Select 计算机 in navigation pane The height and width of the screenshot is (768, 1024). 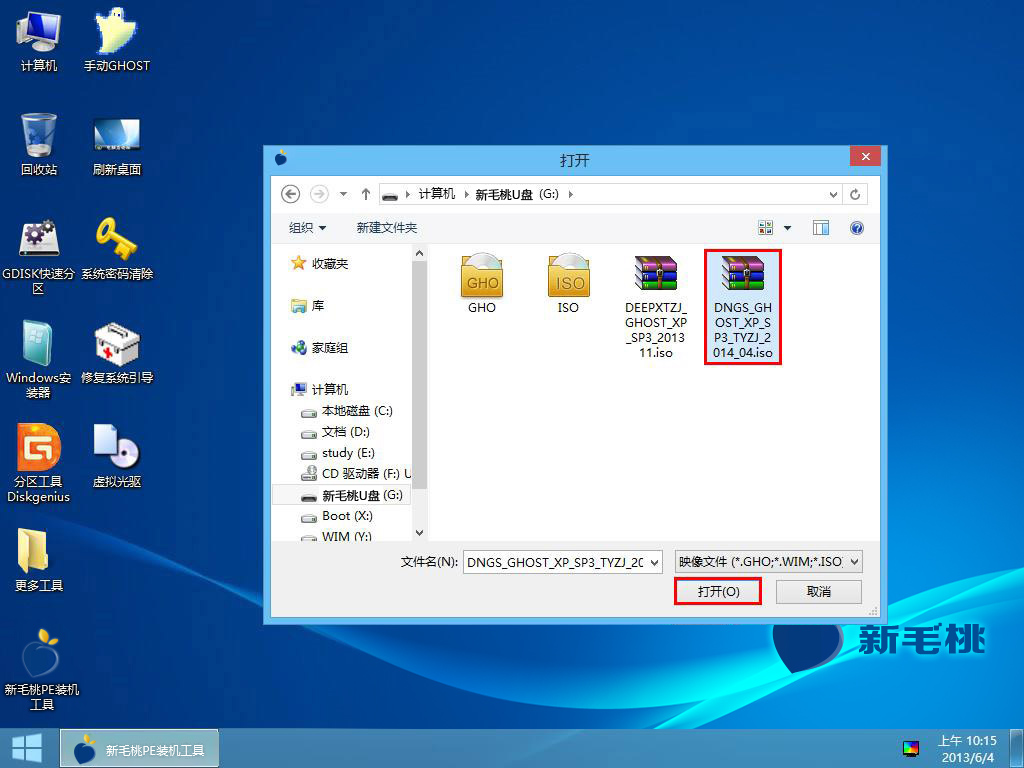[x=320, y=389]
